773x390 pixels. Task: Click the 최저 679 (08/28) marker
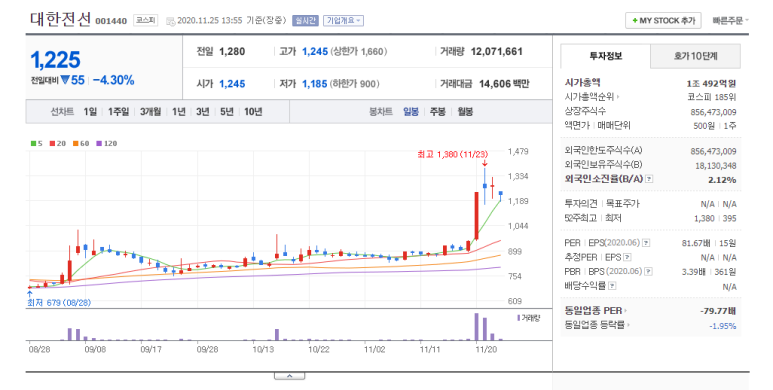point(59,303)
